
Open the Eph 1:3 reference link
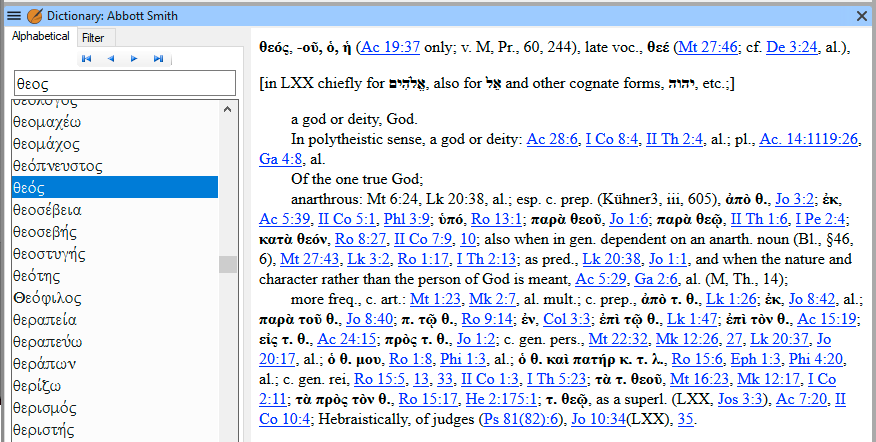pyautogui.click(x=756, y=359)
